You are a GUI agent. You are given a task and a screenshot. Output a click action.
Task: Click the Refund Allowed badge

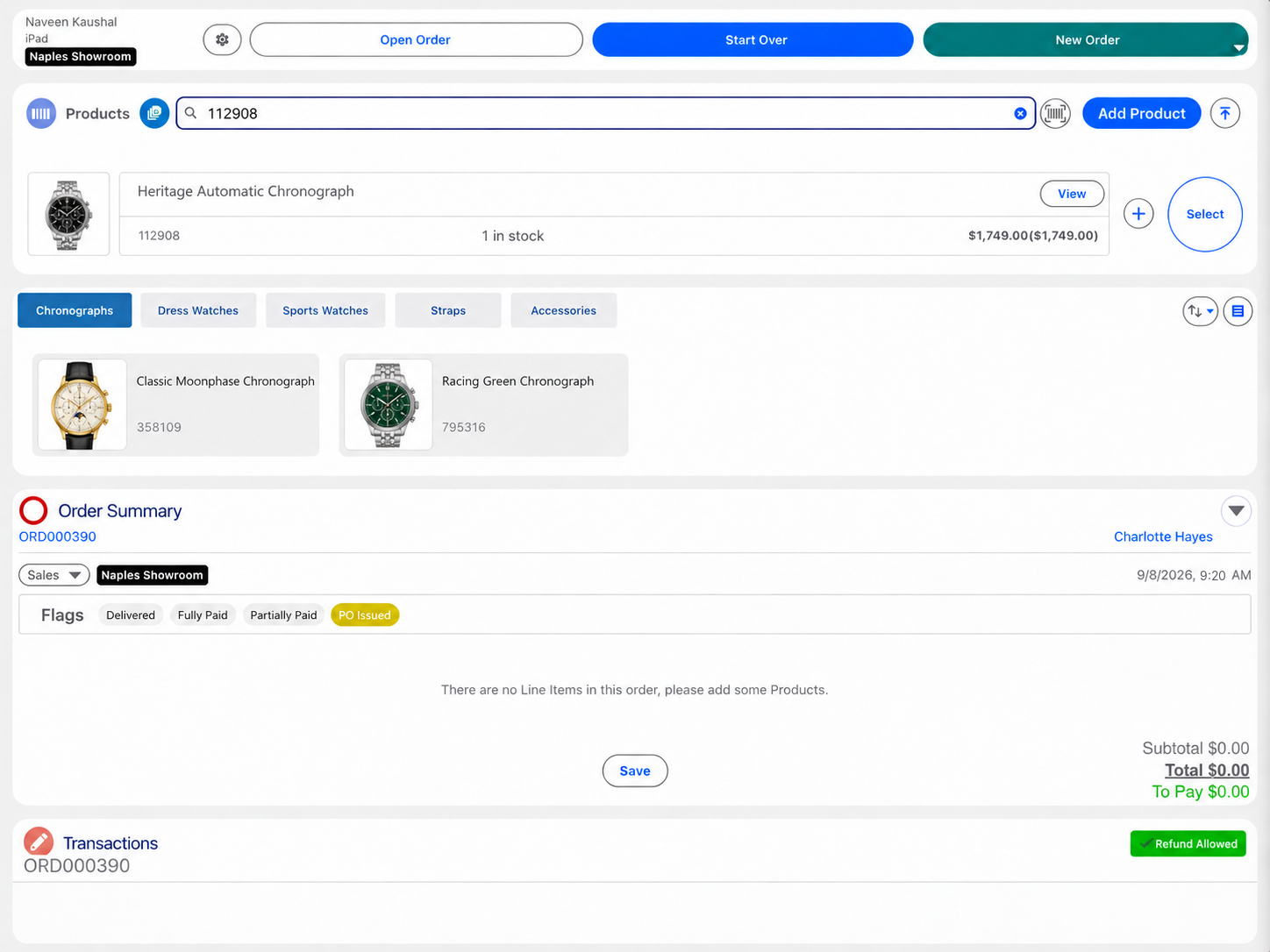pos(1188,843)
